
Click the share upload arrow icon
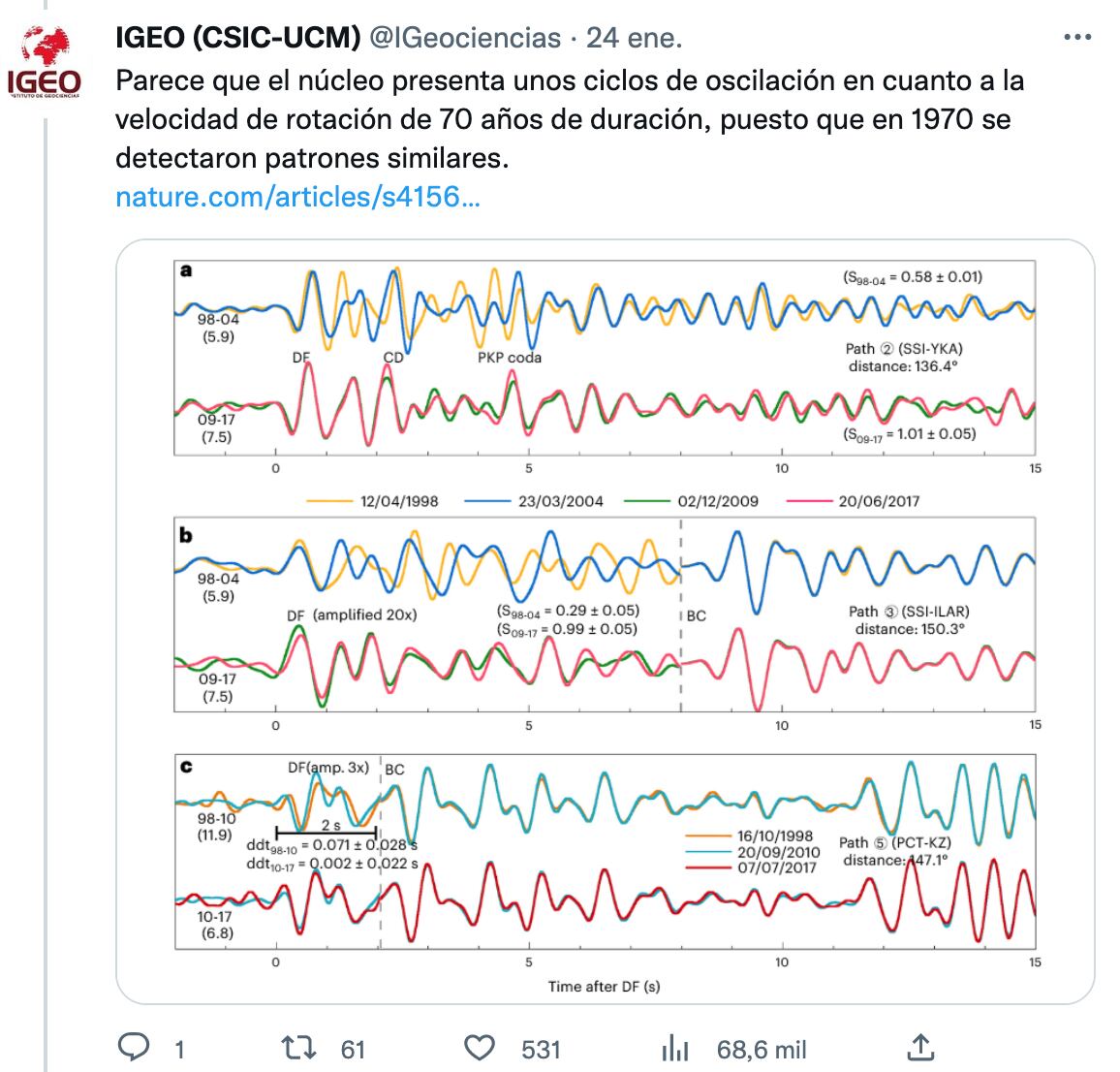click(x=919, y=1048)
